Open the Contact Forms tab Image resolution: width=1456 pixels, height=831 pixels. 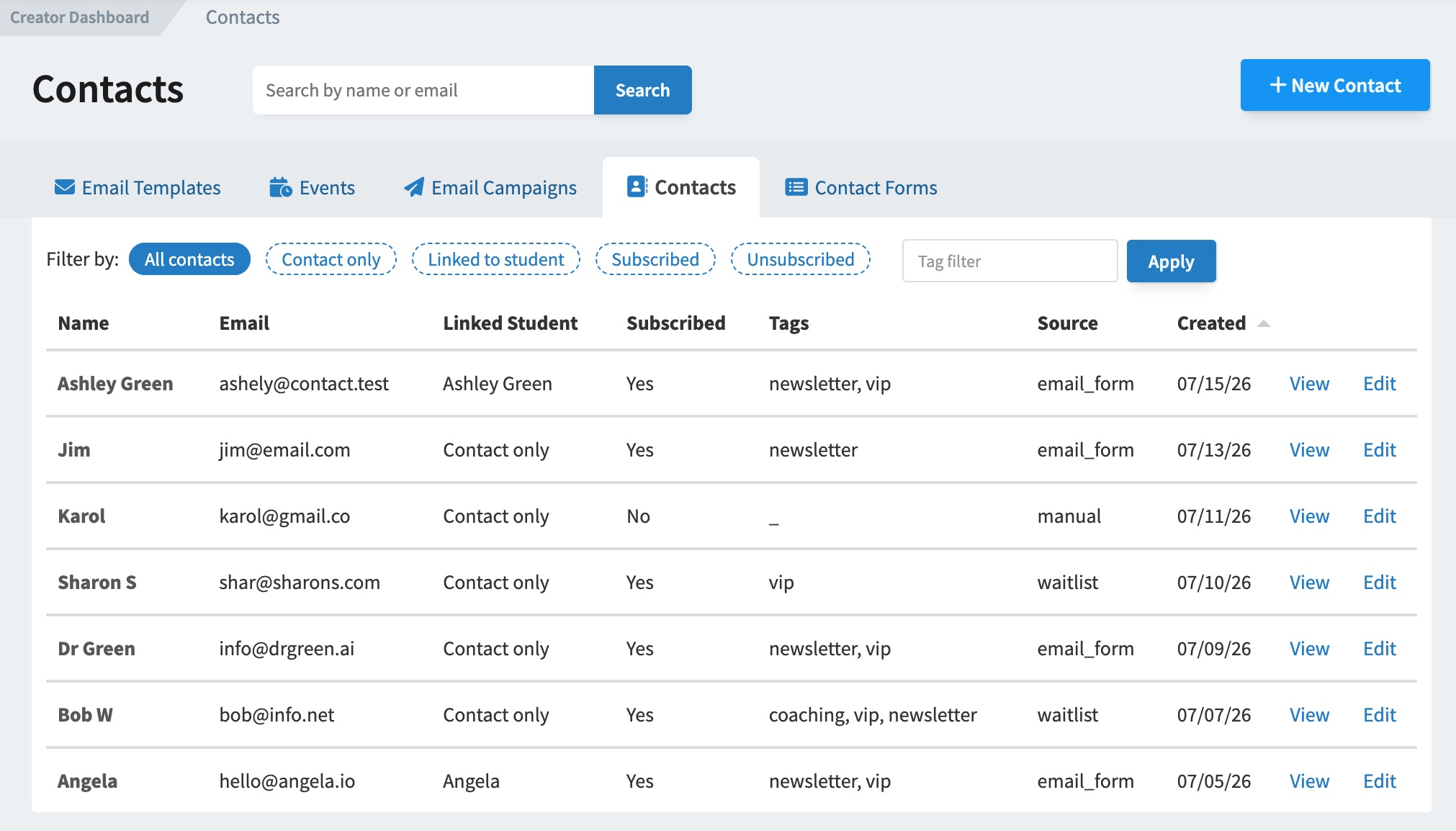pos(861,187)
